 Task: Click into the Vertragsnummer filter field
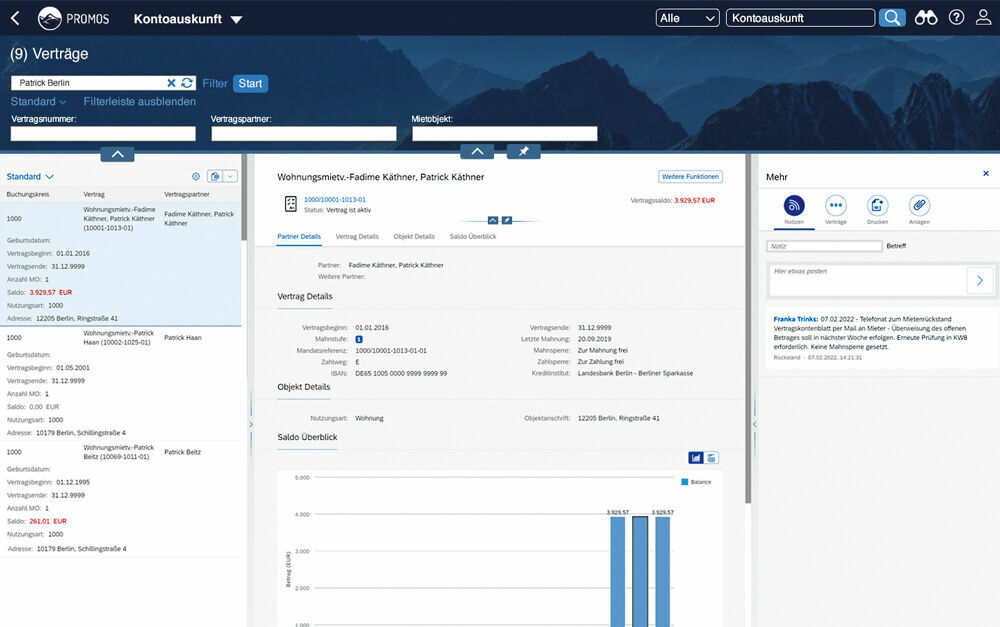tap(103, 134)
